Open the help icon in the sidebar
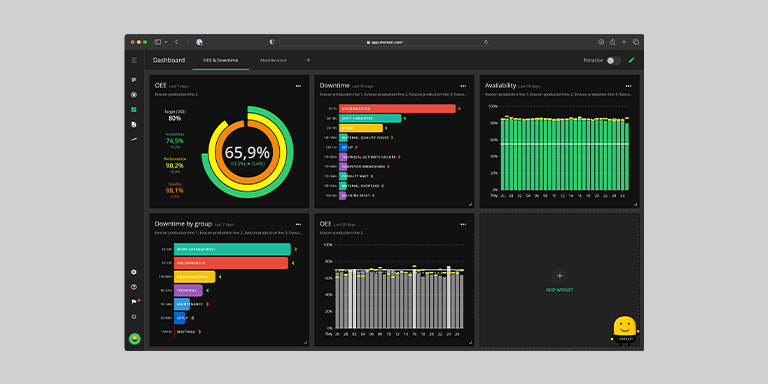The width and height of the screenshot is (768, 384). pos(134,287)
